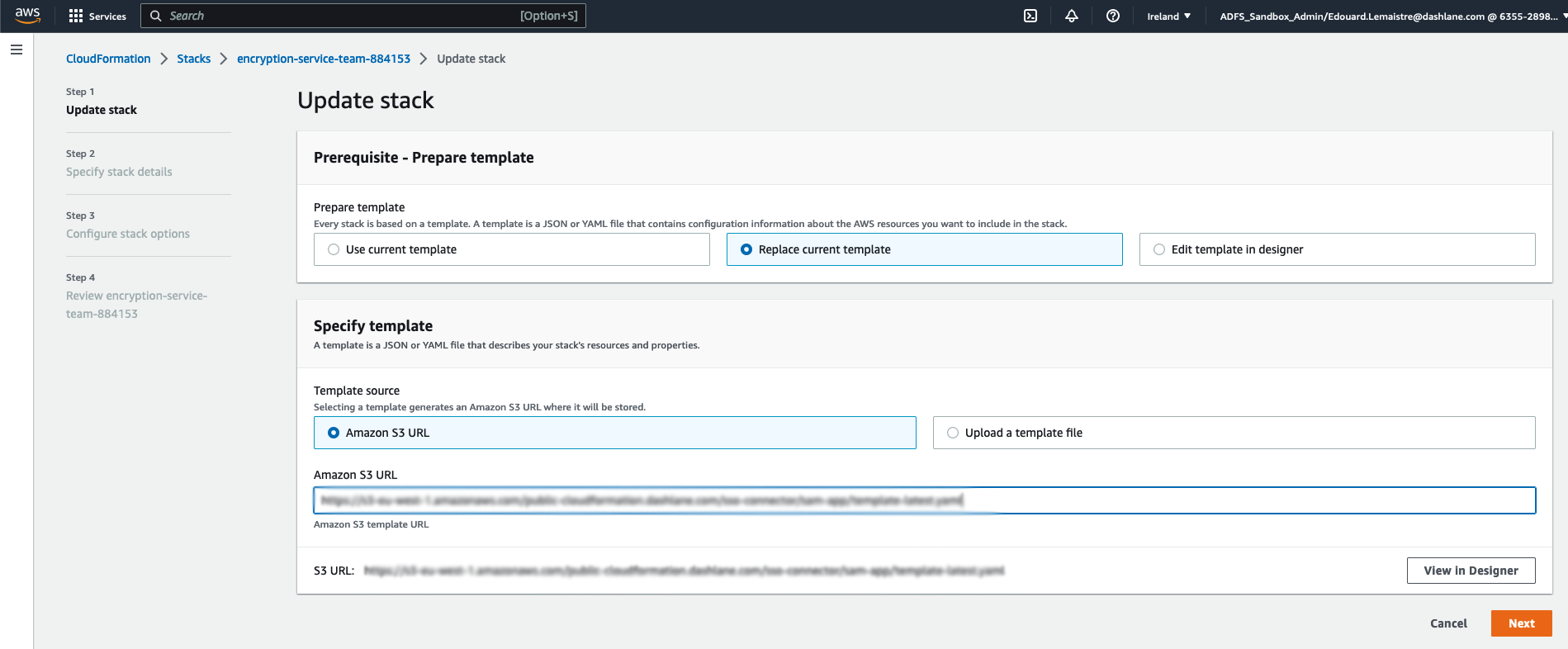The image size is (1568, 649).
Task: Click the Cancel button
Action: point(1448,623)
